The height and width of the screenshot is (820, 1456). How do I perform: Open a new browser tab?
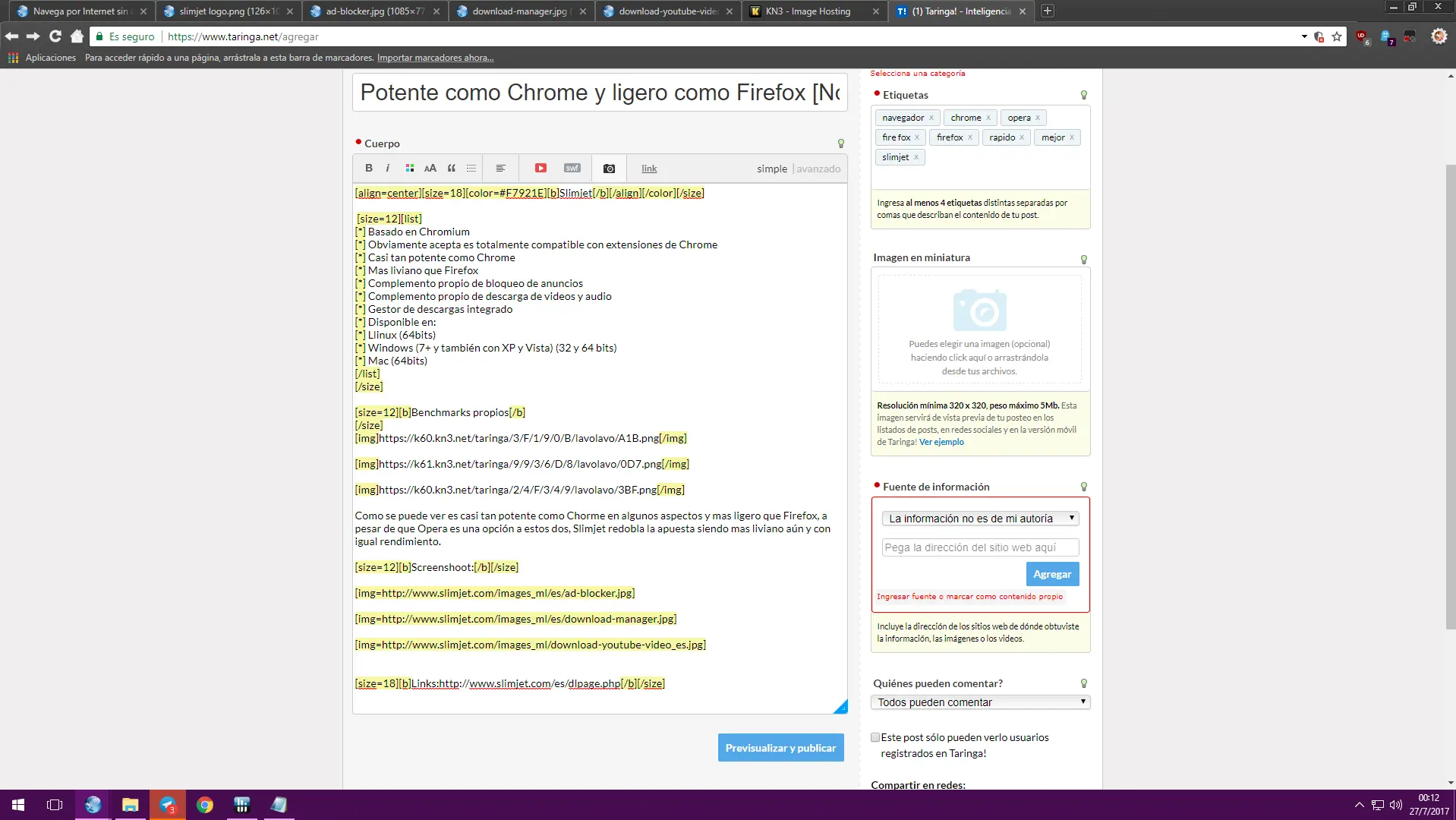(1048, 11)
